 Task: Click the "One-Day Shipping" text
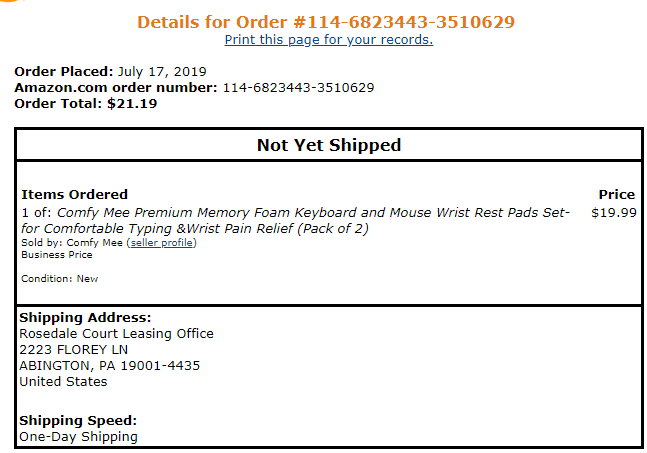click(78, 437)
